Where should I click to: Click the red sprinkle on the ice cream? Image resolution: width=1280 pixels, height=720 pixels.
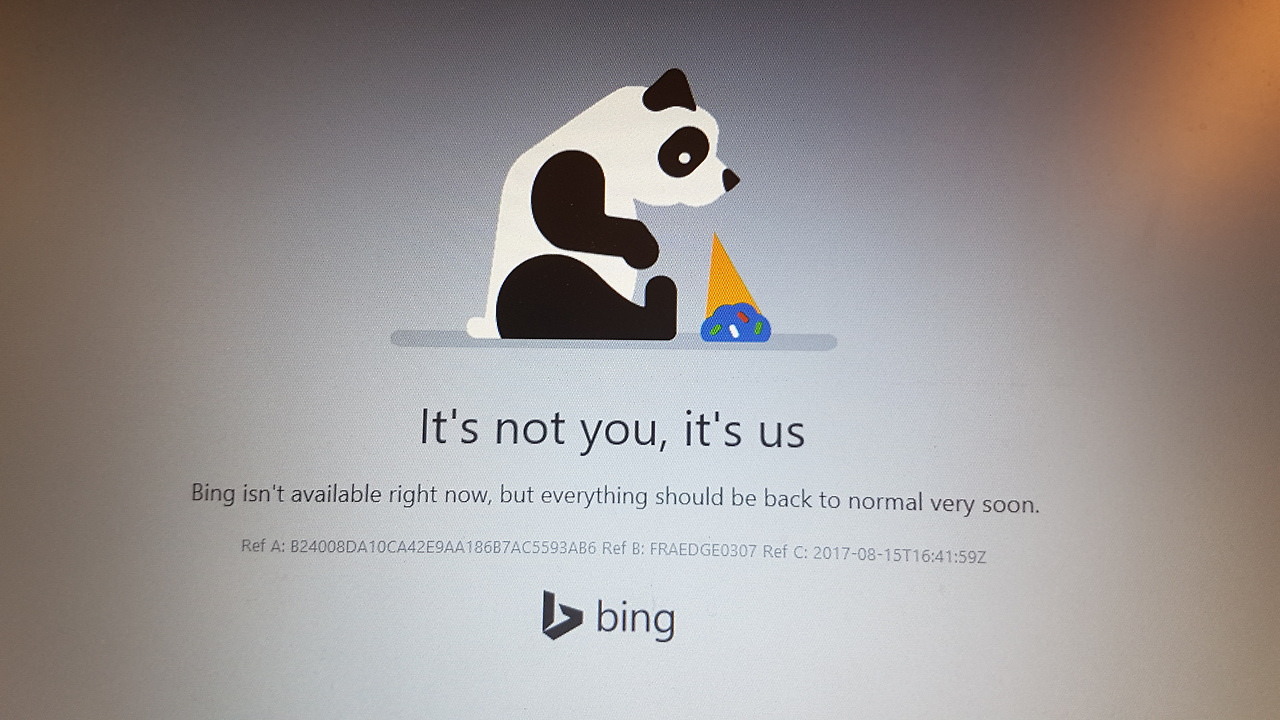tap(743, 317)
